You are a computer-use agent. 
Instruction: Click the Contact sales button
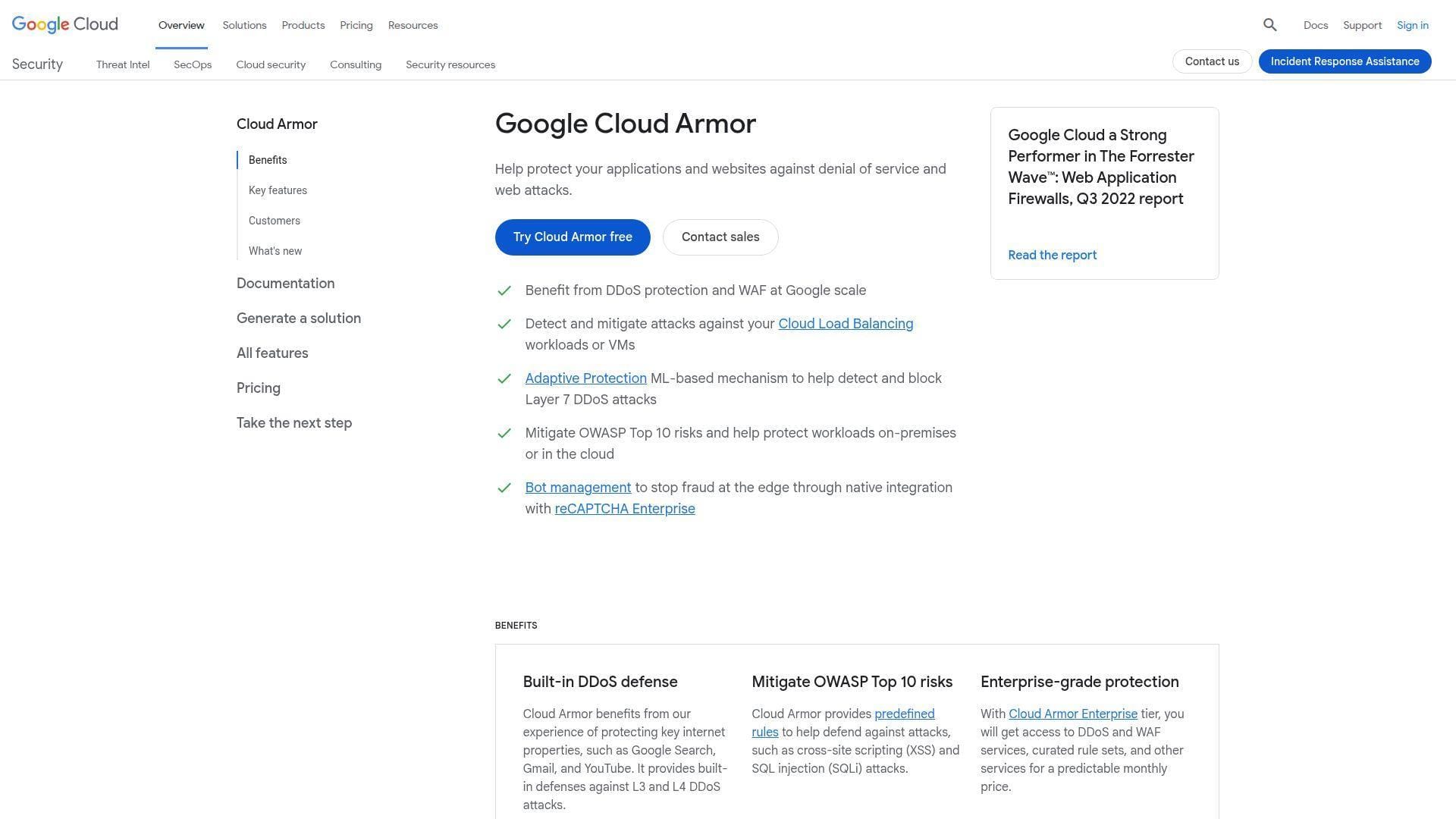(x=720, y=237)
